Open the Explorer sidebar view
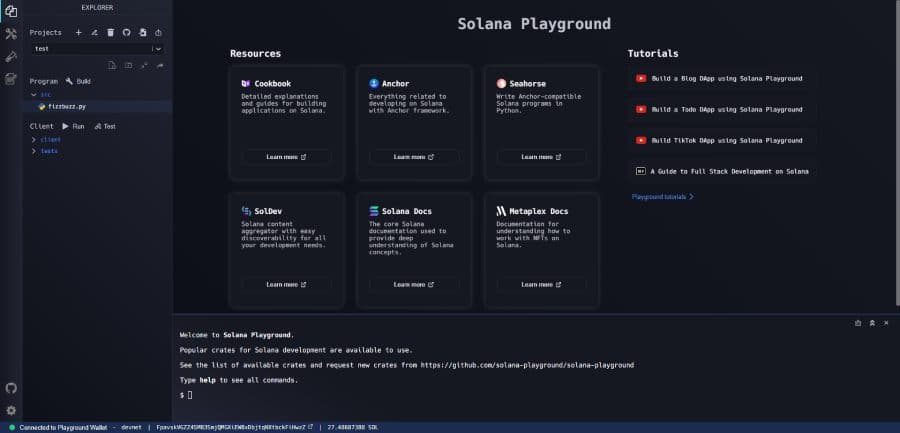Image resolution: width=900 pixels, height=433 pixels. (x=11, y=11)
